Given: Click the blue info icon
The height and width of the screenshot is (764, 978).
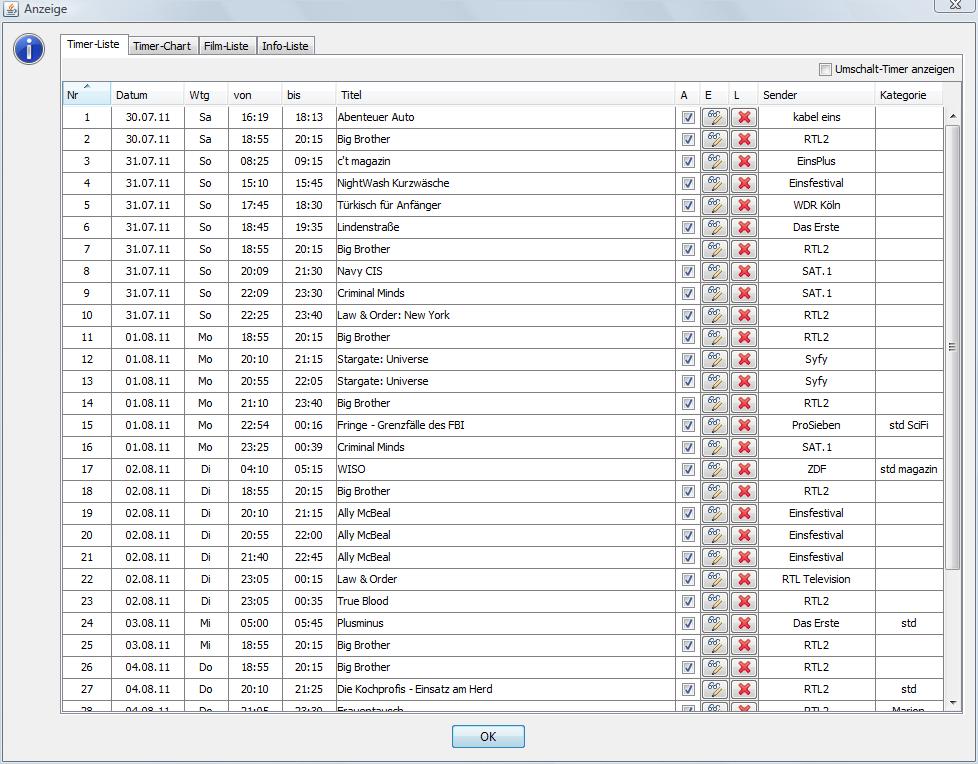Looking at the screenshot, I should 29,49.
